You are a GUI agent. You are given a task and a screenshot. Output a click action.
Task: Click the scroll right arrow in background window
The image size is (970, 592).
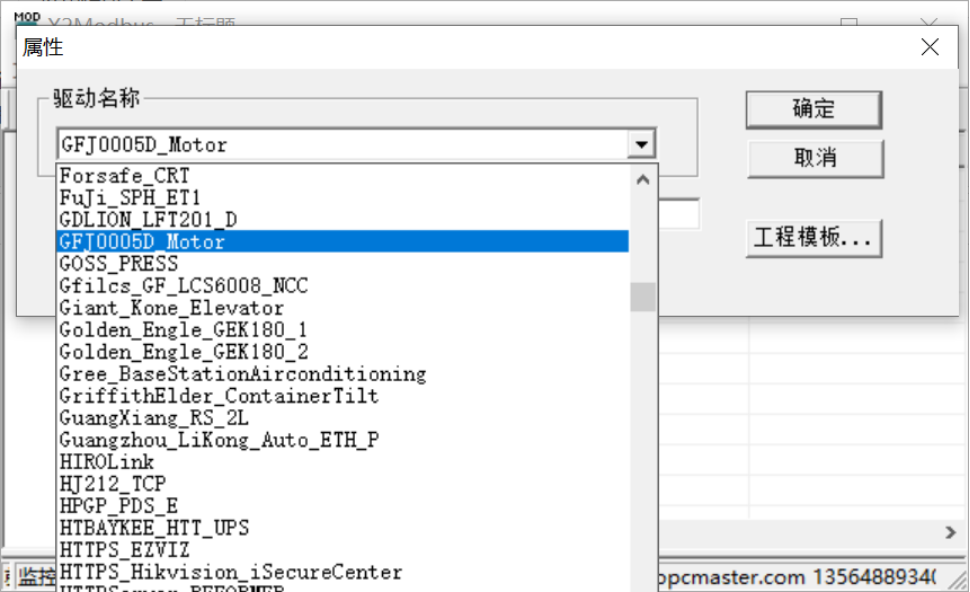[x=951, y=533]
